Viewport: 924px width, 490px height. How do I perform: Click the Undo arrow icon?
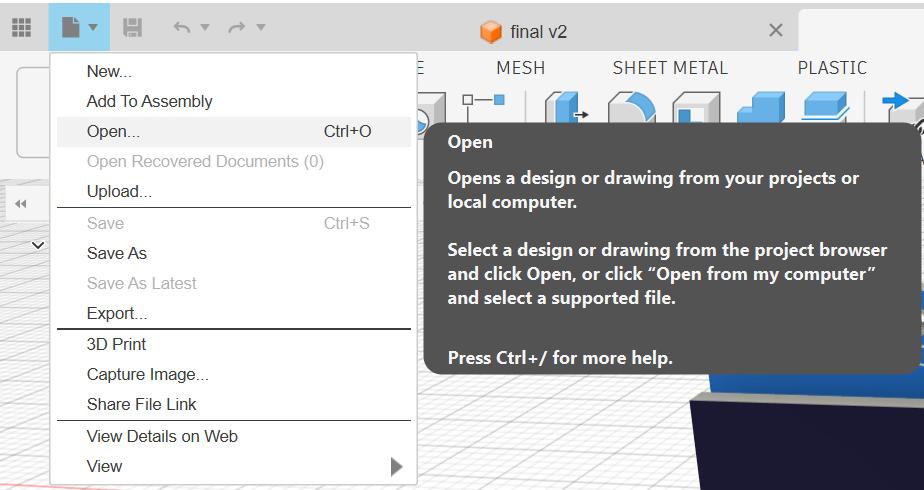click(x=182, y=28)
